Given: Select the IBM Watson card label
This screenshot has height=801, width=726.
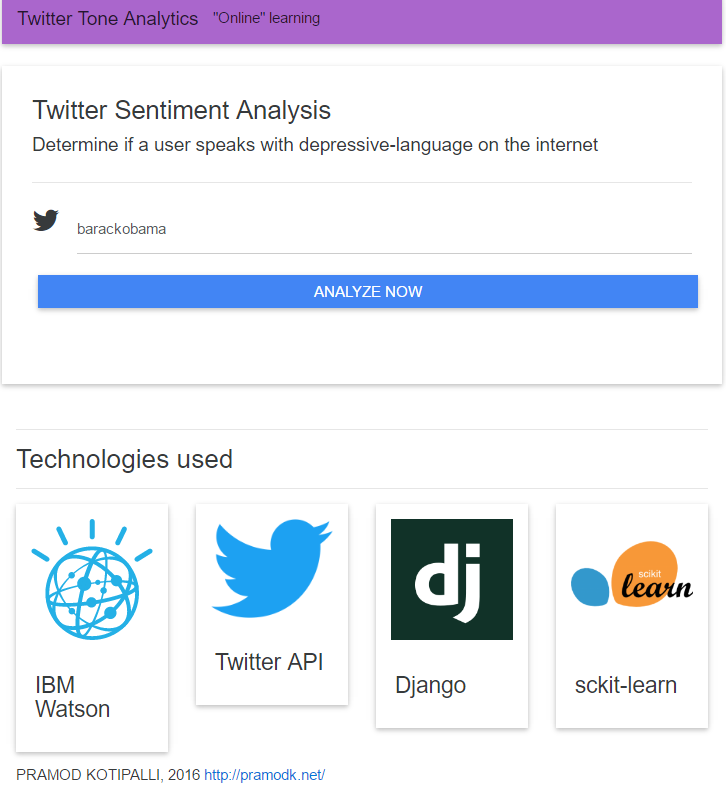Looking at the screenshot, I should 73,697.
